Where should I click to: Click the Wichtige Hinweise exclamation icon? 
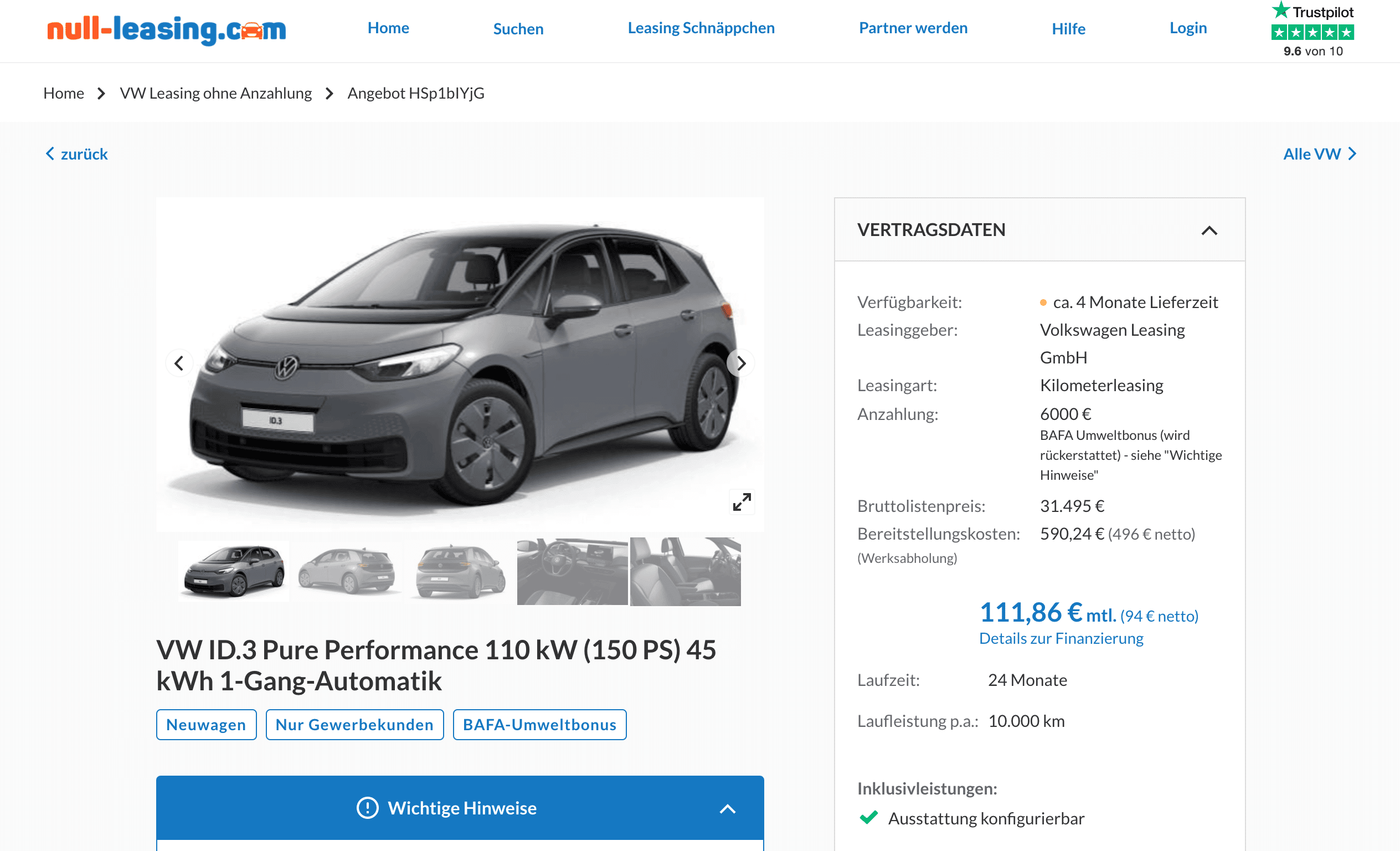pyautogui.click(x=367, y=808)
